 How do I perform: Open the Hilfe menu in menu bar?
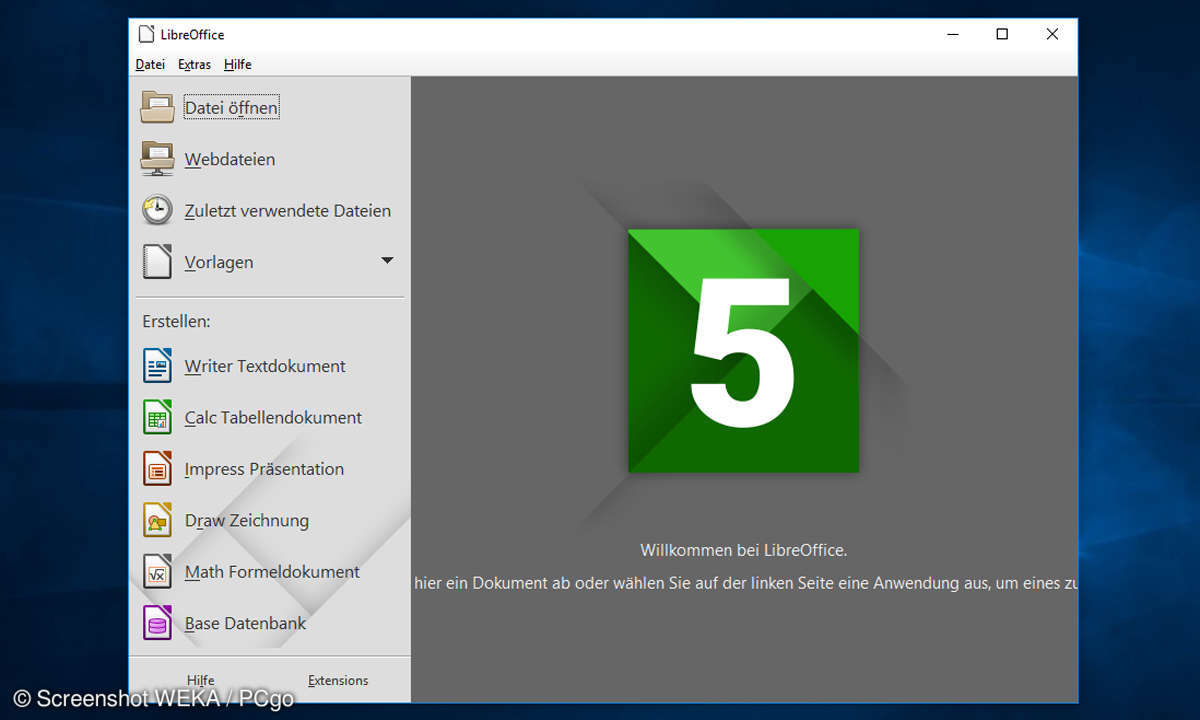238,64
